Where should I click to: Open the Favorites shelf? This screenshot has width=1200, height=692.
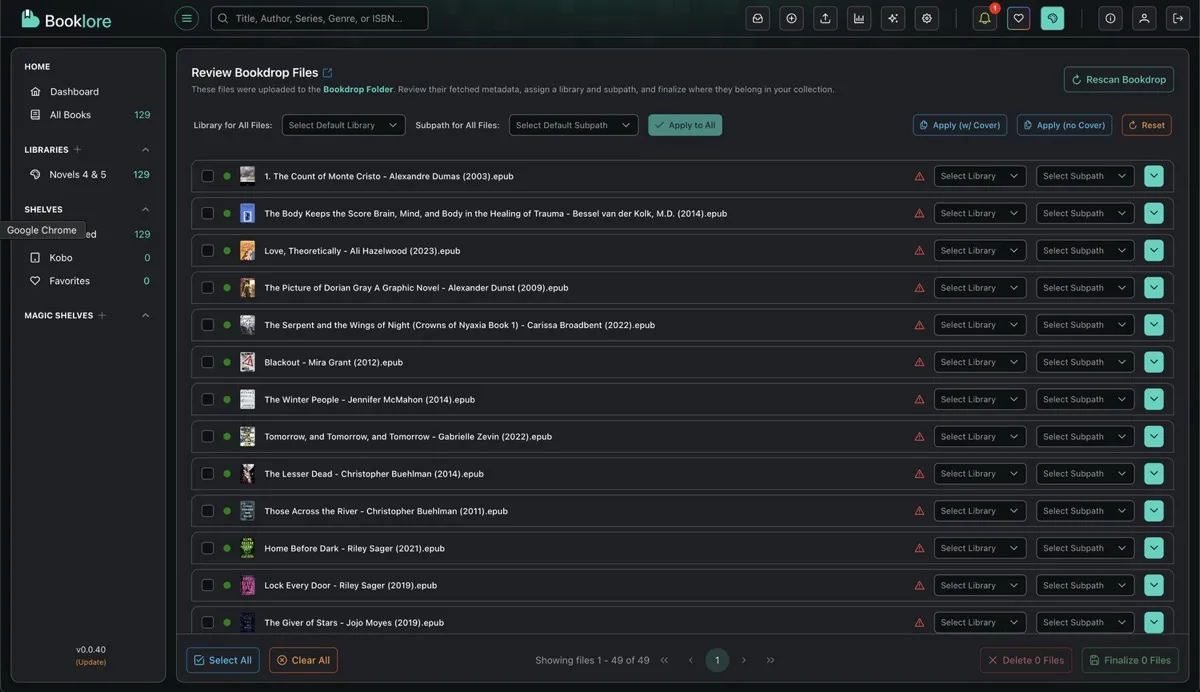tap(90, 281)
